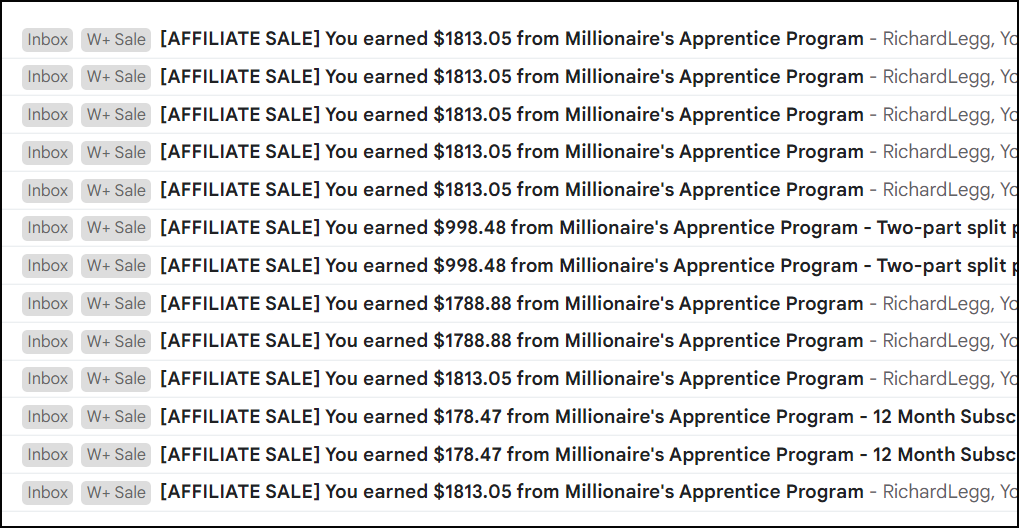The height and width of the screenshot is (528, 1019).
Task: Select Inbox label on second $178.47 email
Action: click(x=48, y=455)
